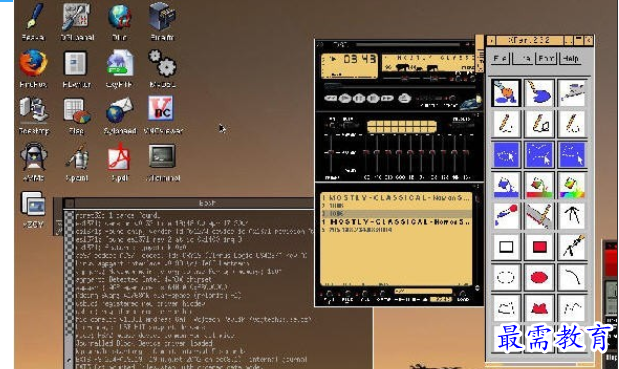Screen dimensions: 619x369
Task: Select the empty rectangle outline tool
Action: pyautogui.click(x=506, y=247)
